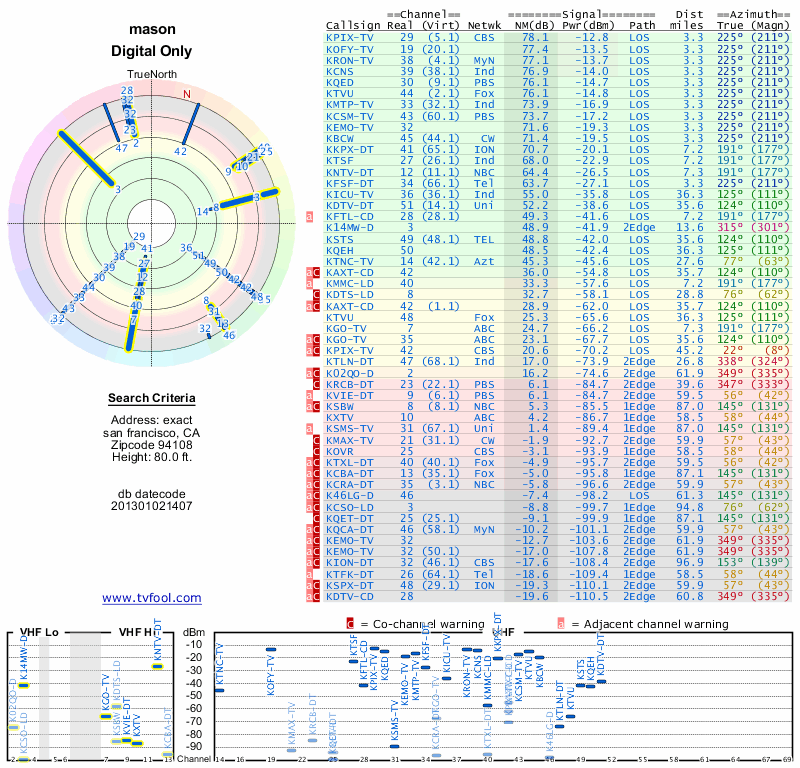Open the KMMC-LD callsign link

(349, 283)
